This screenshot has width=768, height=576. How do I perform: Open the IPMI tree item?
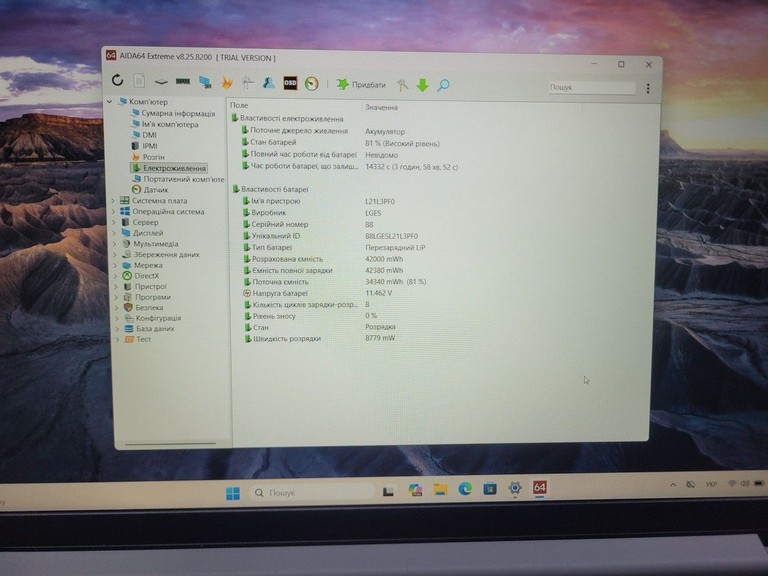(144, 146)
